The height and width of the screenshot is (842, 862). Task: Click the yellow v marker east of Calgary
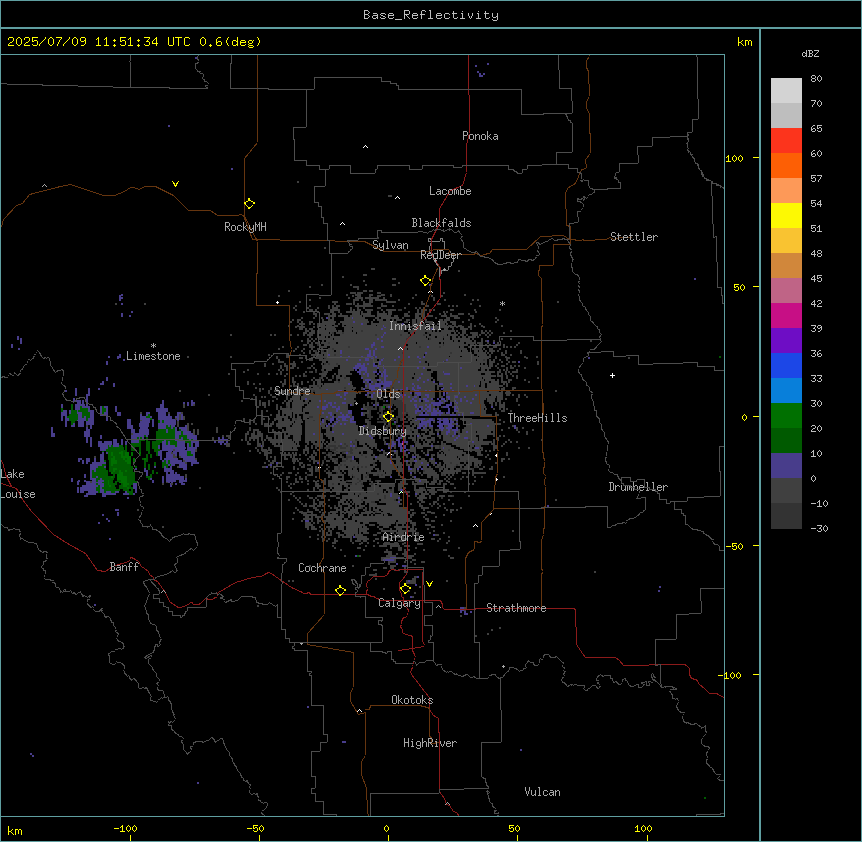point(429,584)
